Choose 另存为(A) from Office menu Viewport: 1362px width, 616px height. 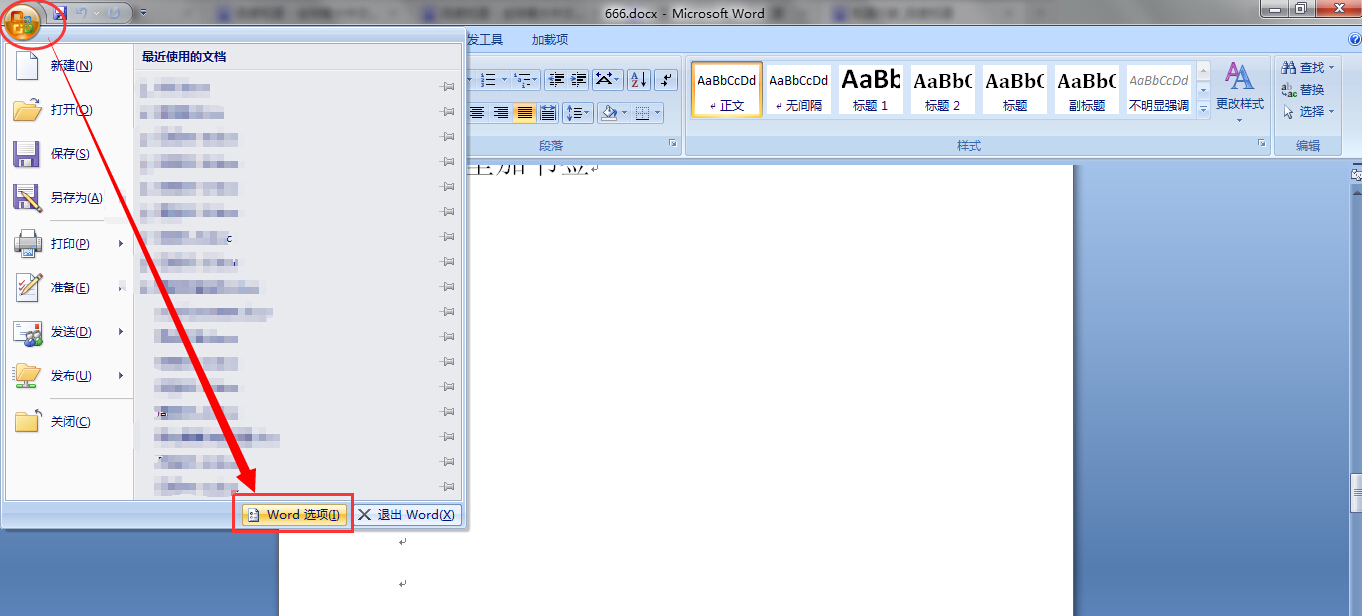coord(68,198)
